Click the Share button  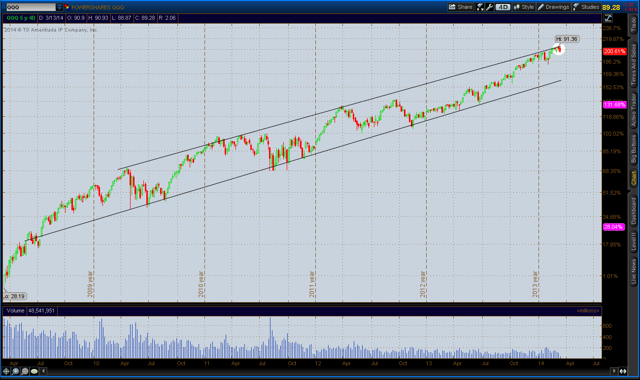tap(460, 7)
